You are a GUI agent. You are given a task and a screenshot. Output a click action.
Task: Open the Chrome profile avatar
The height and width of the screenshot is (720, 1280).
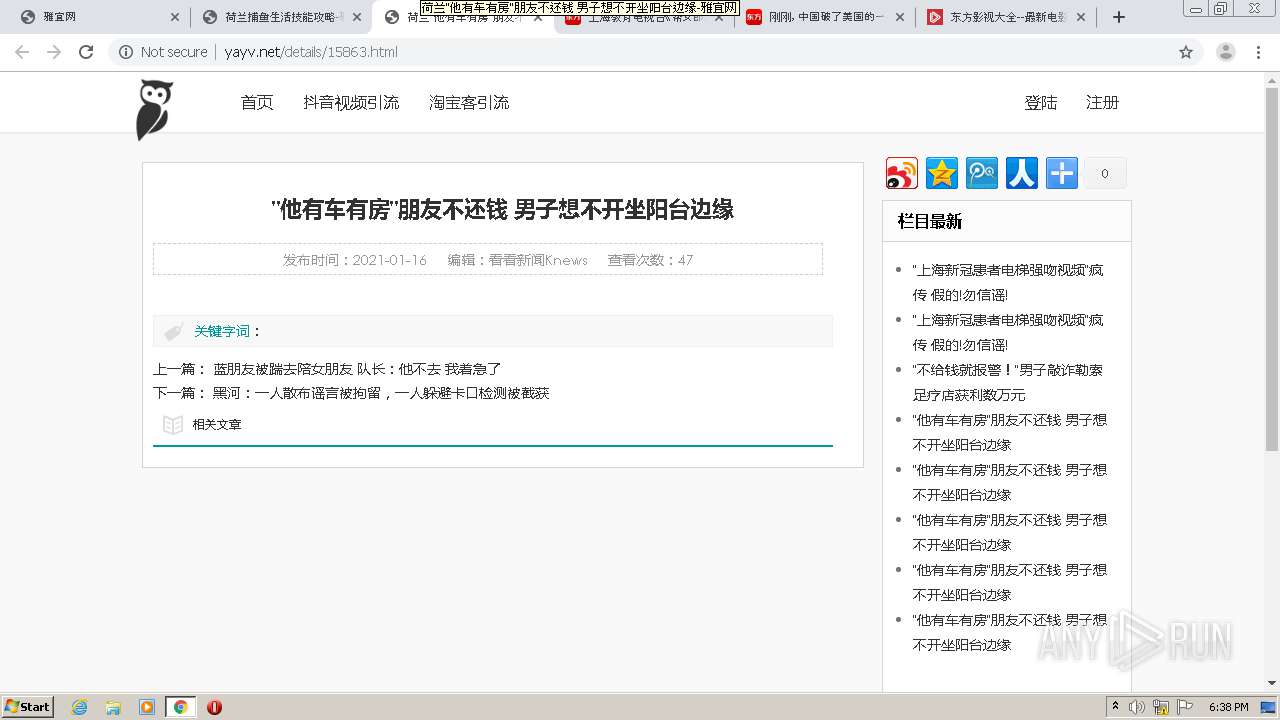pyautogui.click(x=1226, y=52)
